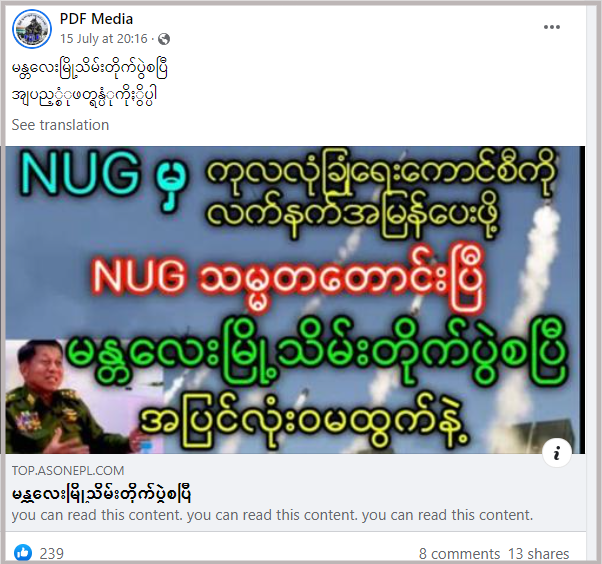Screen dimensions: 602x564
Task: Click the NUG cyan text in the image
Action: pyautogui.click(x=79, y=173)
